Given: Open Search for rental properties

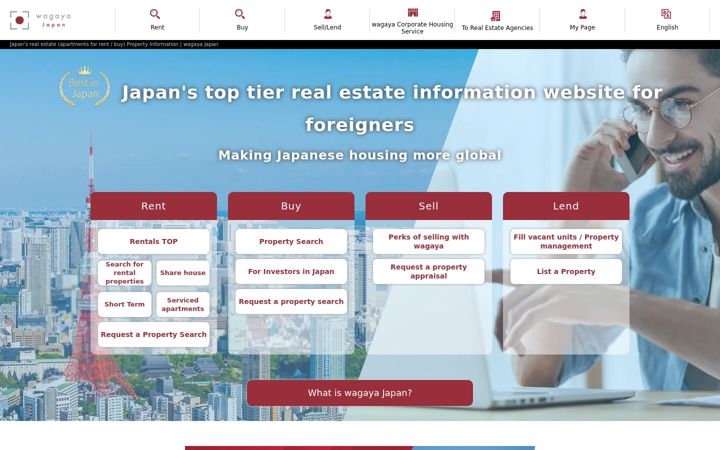Looking at the screenshot, I should point(124,273).
